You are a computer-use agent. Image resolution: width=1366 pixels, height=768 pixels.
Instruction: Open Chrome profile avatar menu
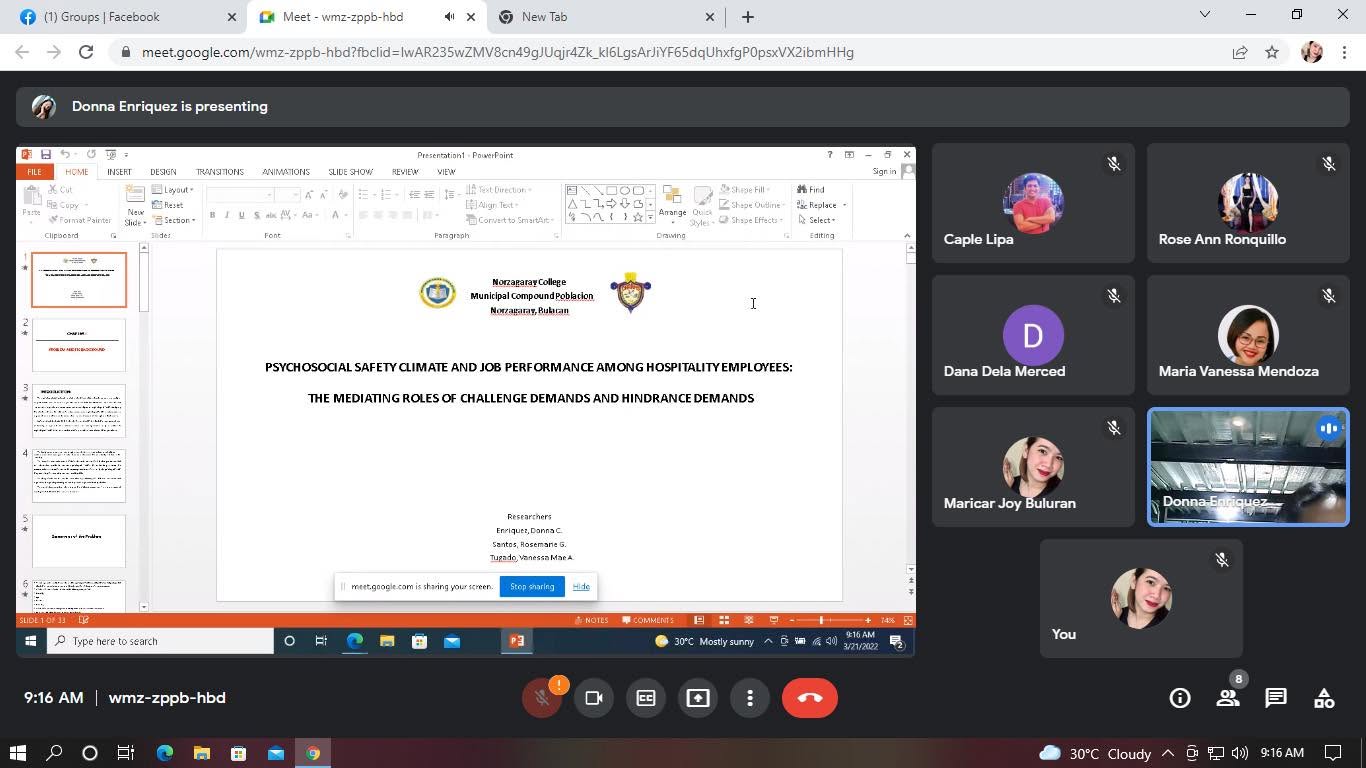[1312, 52]
